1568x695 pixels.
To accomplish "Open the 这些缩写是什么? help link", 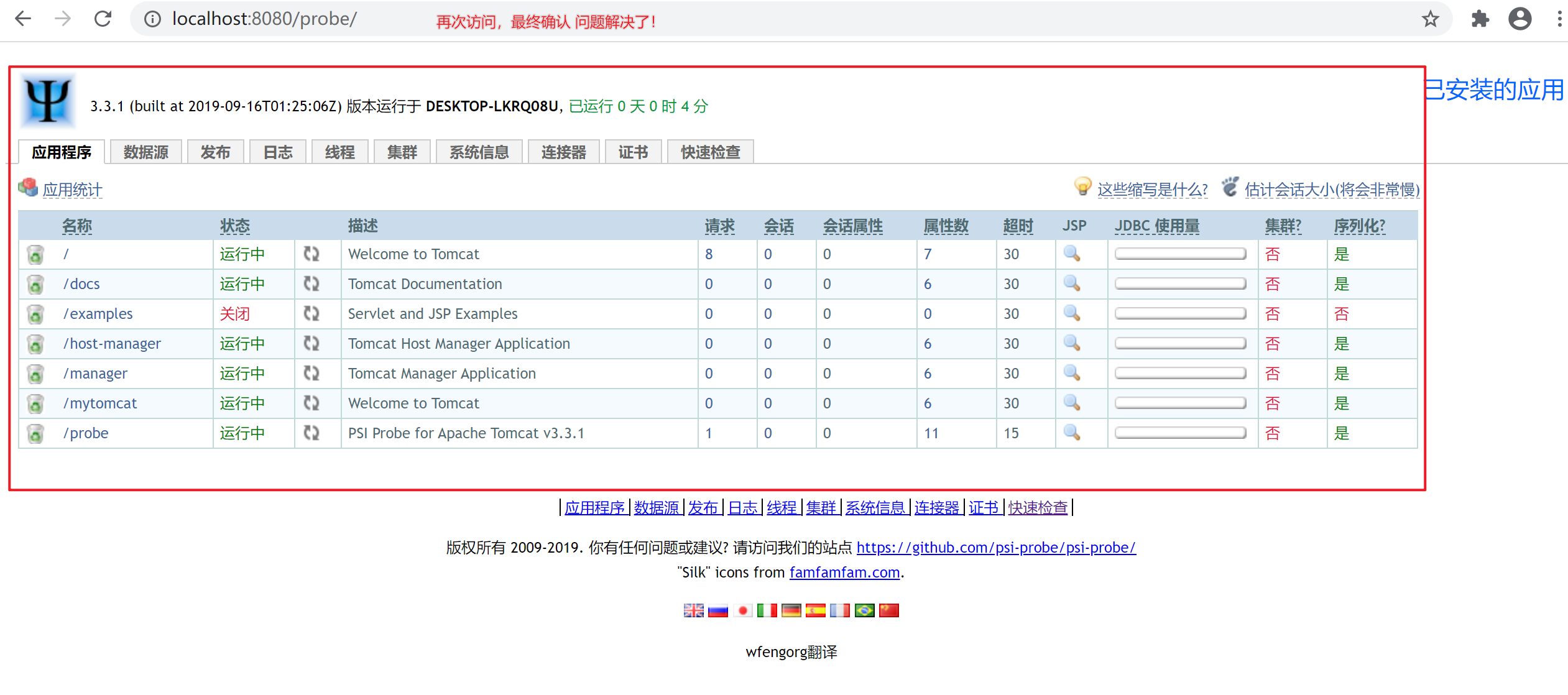I will [x=1153, y=190].
